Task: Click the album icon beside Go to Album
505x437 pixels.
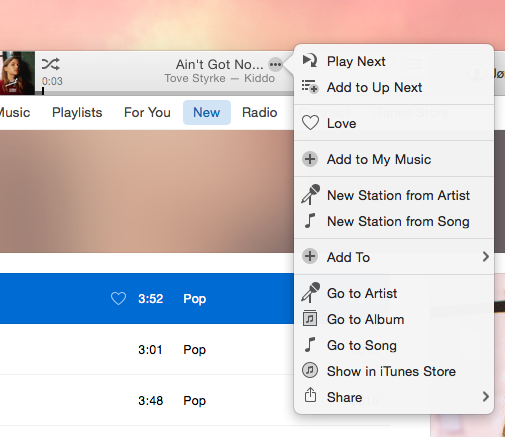Action: (310, 318)
